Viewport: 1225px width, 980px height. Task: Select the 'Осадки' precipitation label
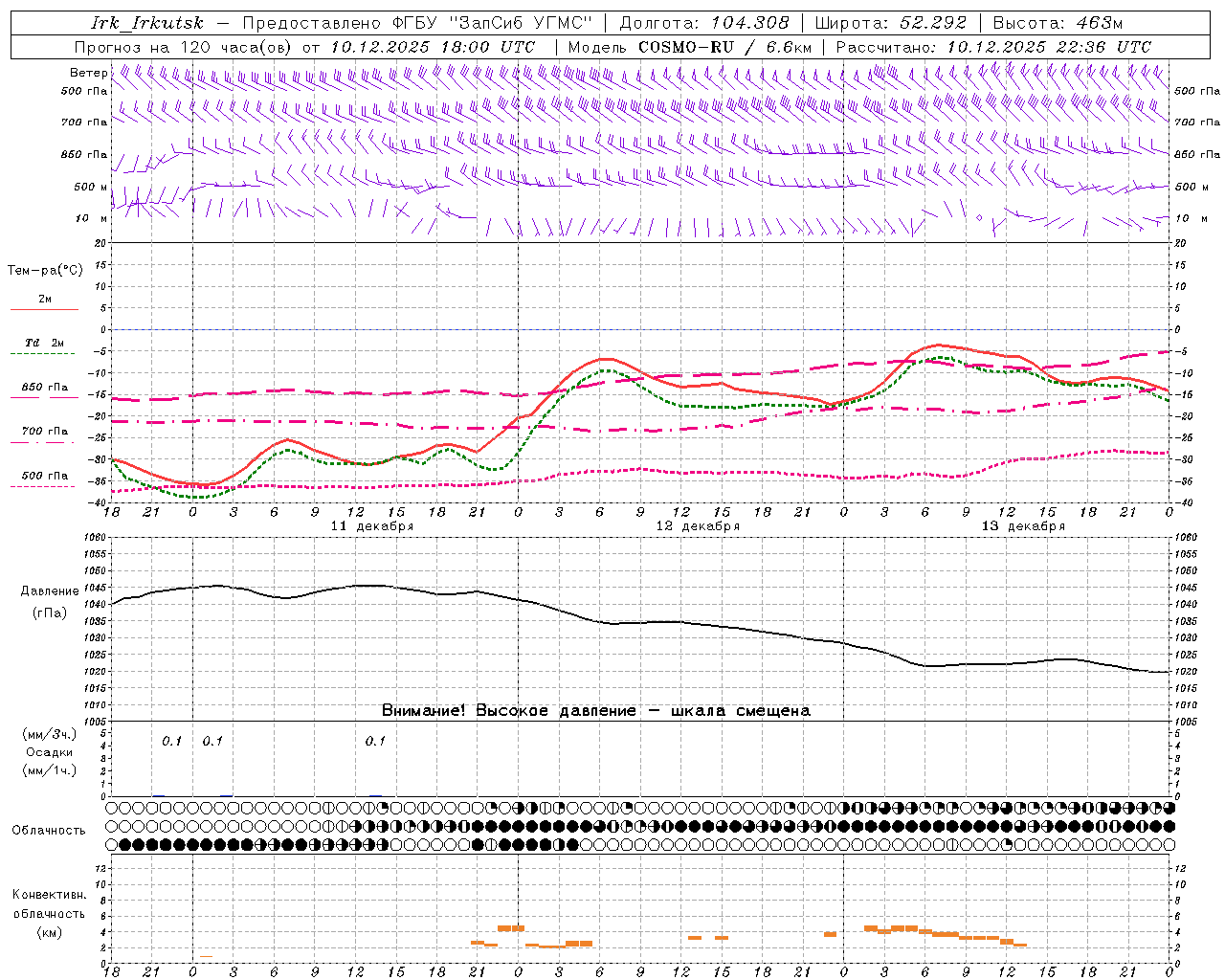50,752
